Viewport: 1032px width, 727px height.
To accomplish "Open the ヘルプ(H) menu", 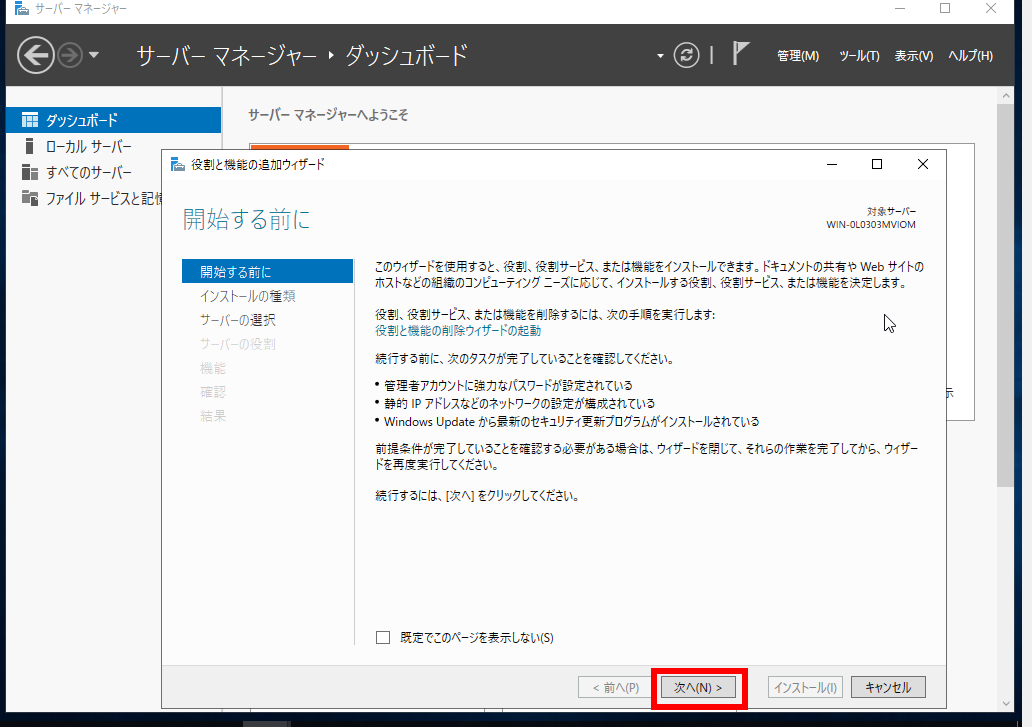I will coord(970,56).
